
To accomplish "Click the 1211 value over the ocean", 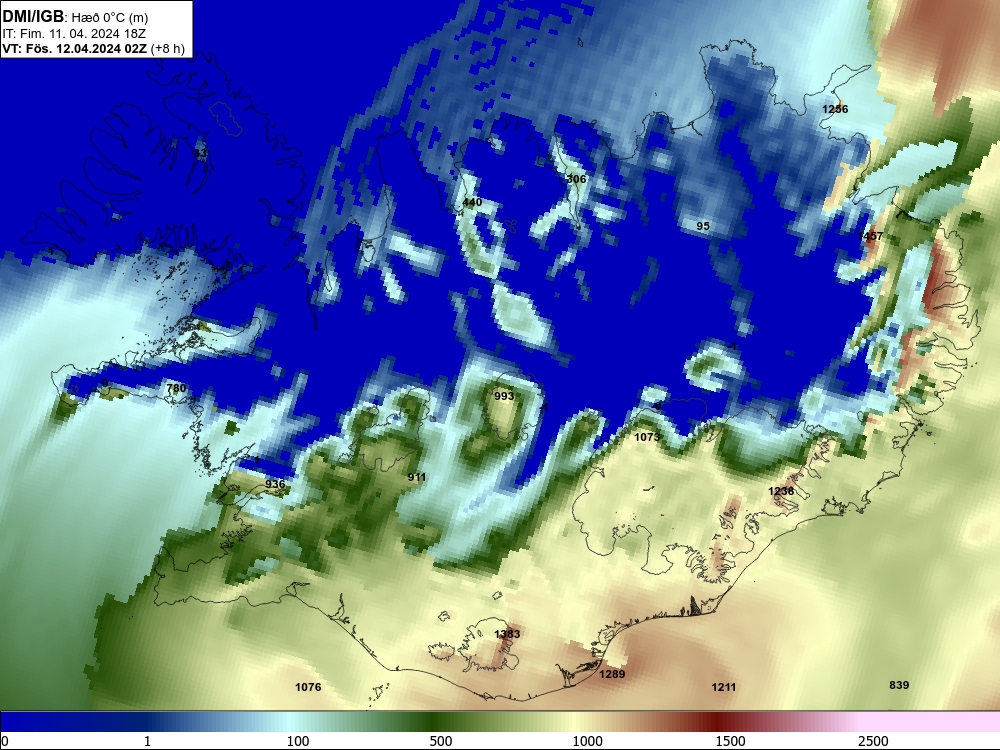I will [x=724, y=687].
